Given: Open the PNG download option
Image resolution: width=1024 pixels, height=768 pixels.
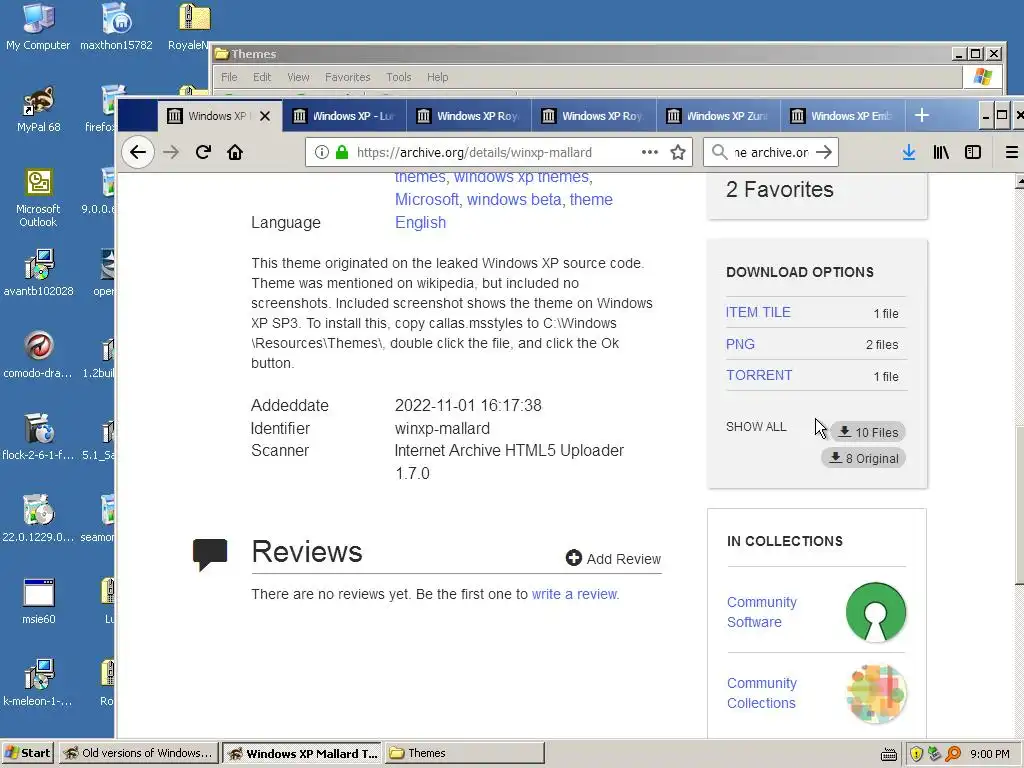Looking at the screenshot, I should click(x=740, y=344).
